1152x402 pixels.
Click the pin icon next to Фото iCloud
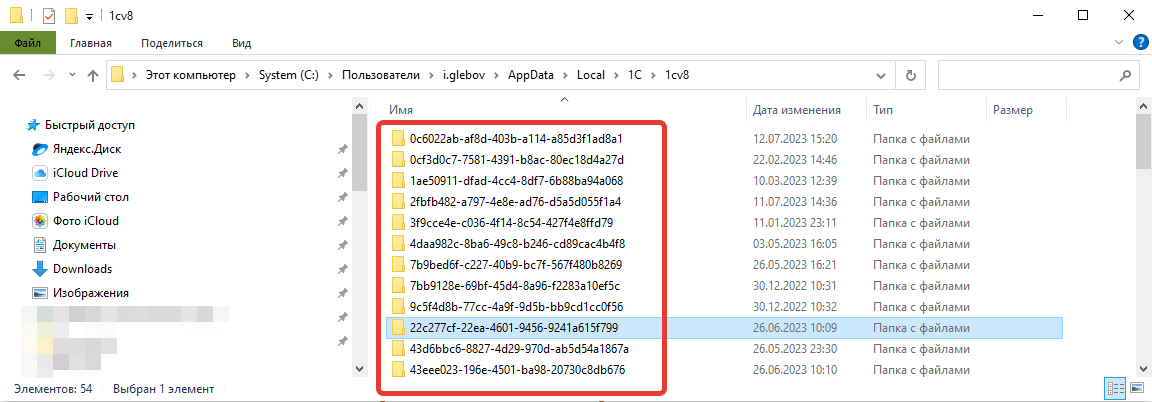coord(342,221)
